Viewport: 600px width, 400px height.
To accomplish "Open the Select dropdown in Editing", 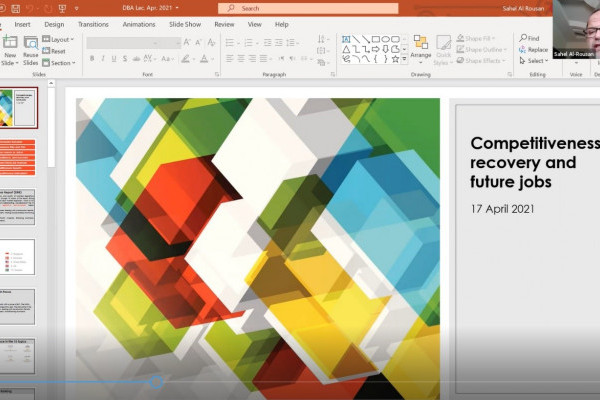I will click(x=534, y=60).
